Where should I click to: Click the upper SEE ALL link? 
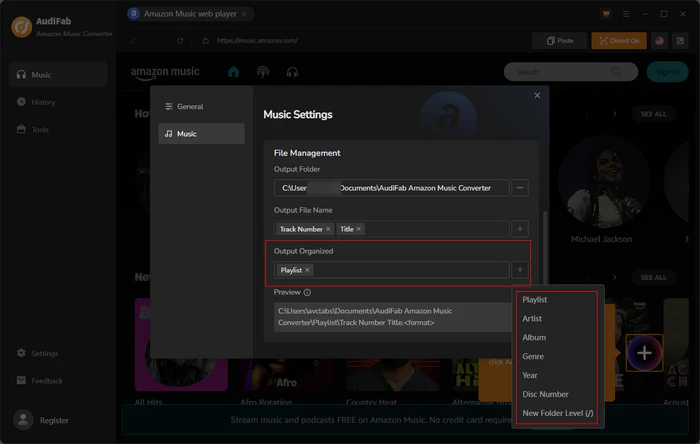(x=654, y=114)
